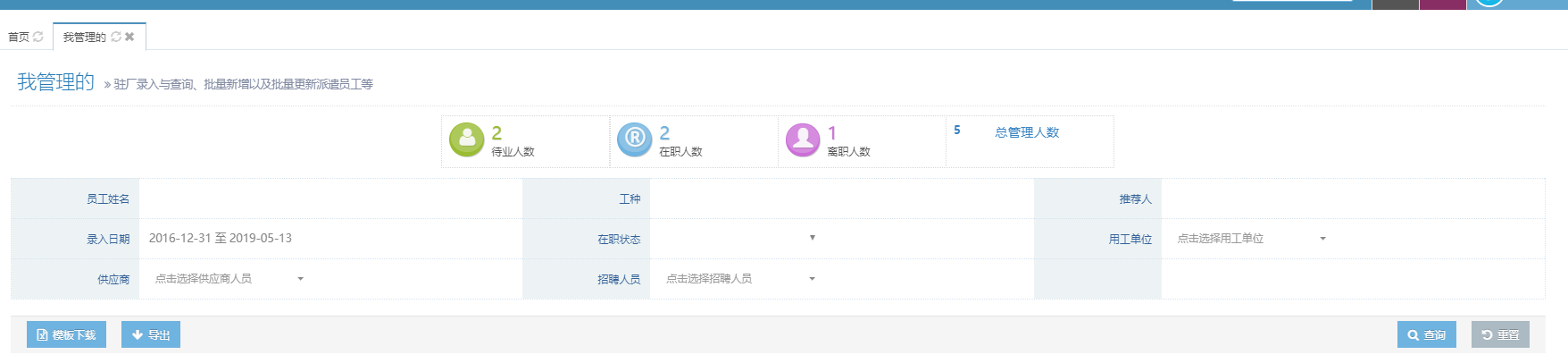
Task: Click refresh icon on 我管理的 tab
Action: coord(116,37)
